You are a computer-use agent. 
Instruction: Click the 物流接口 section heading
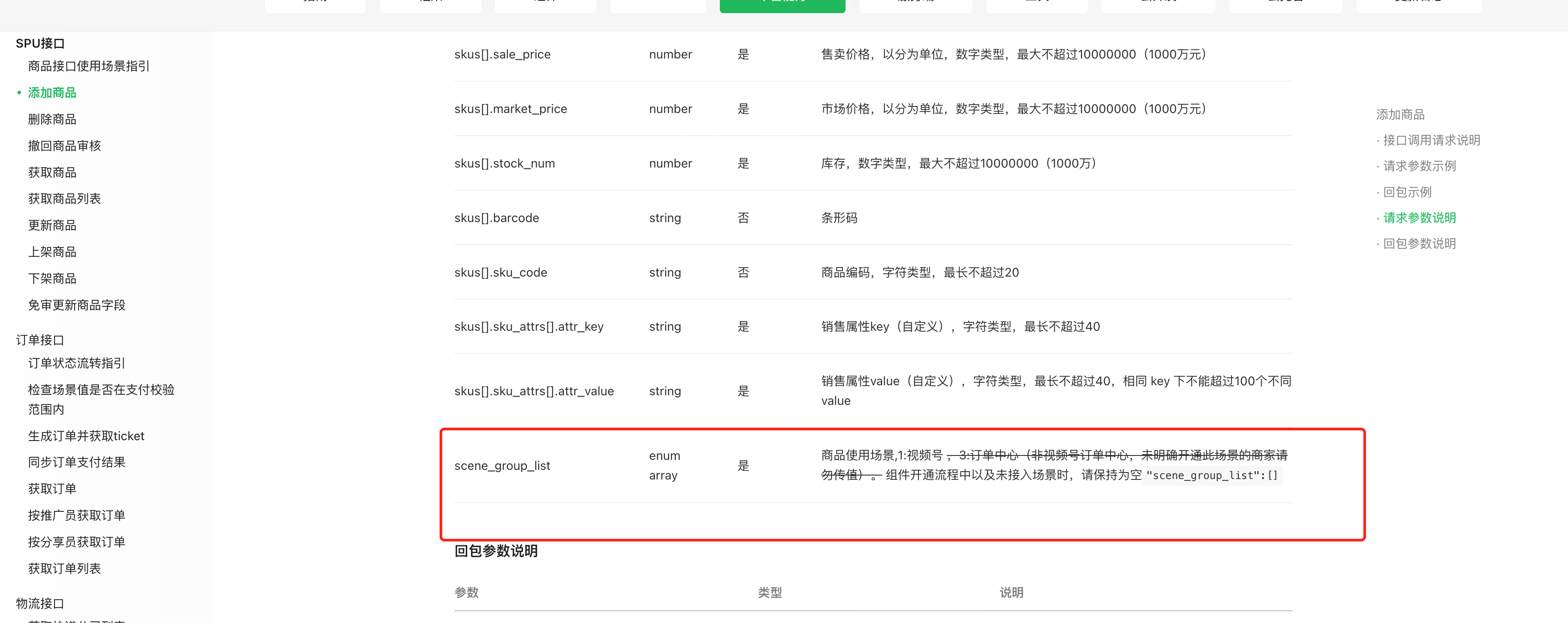[40, 603]
